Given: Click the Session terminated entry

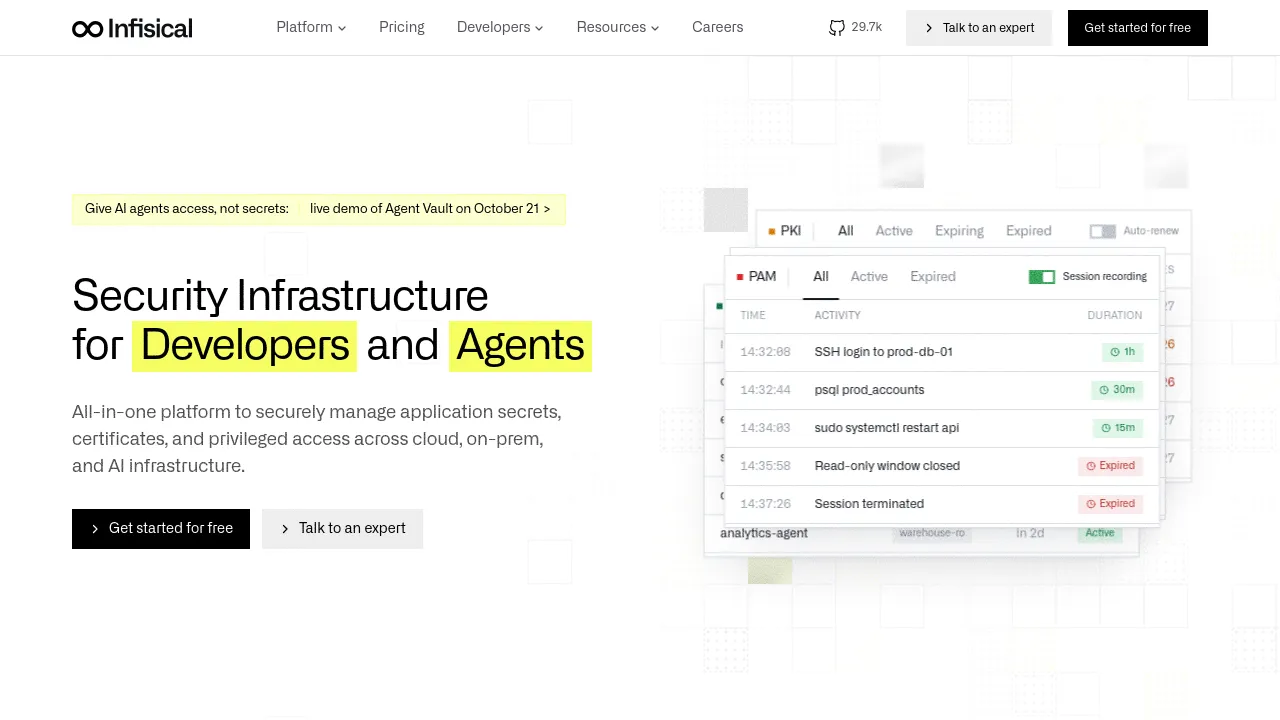Looking at the screenshot, I should pos(869,504).
